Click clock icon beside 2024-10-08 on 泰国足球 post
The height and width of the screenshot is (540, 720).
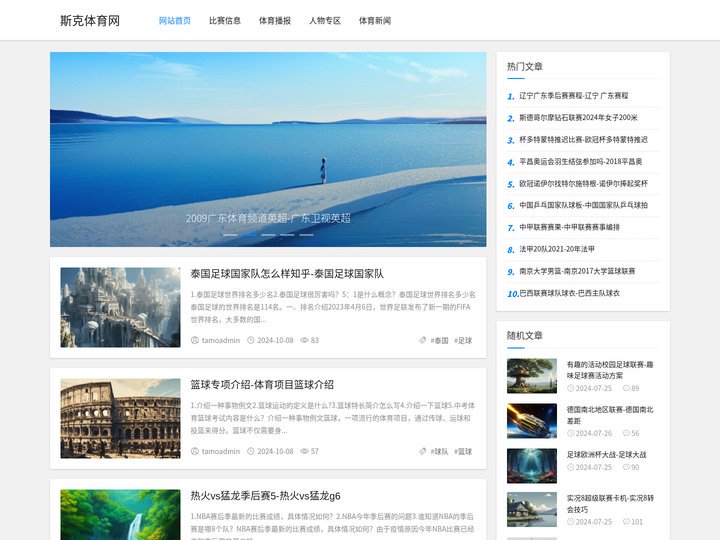point(251,340)
